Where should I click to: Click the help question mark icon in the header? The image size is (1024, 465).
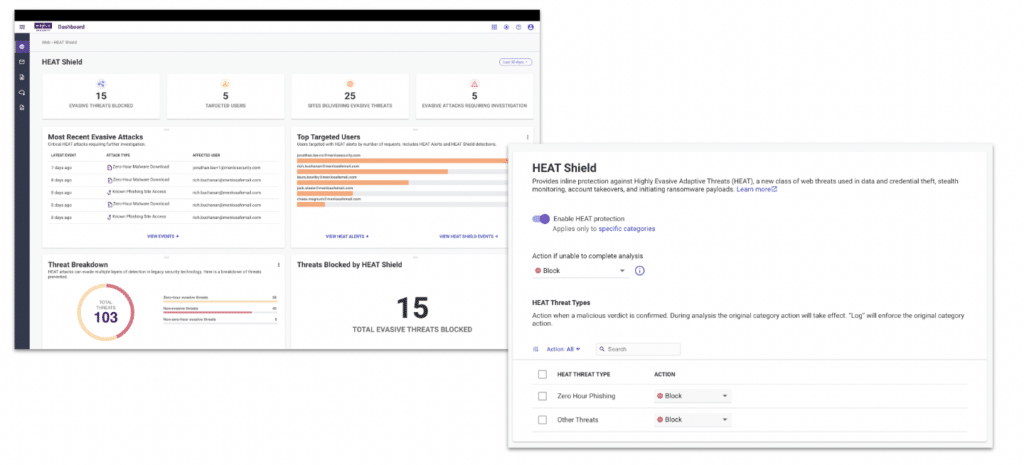(x=518, y=26)
